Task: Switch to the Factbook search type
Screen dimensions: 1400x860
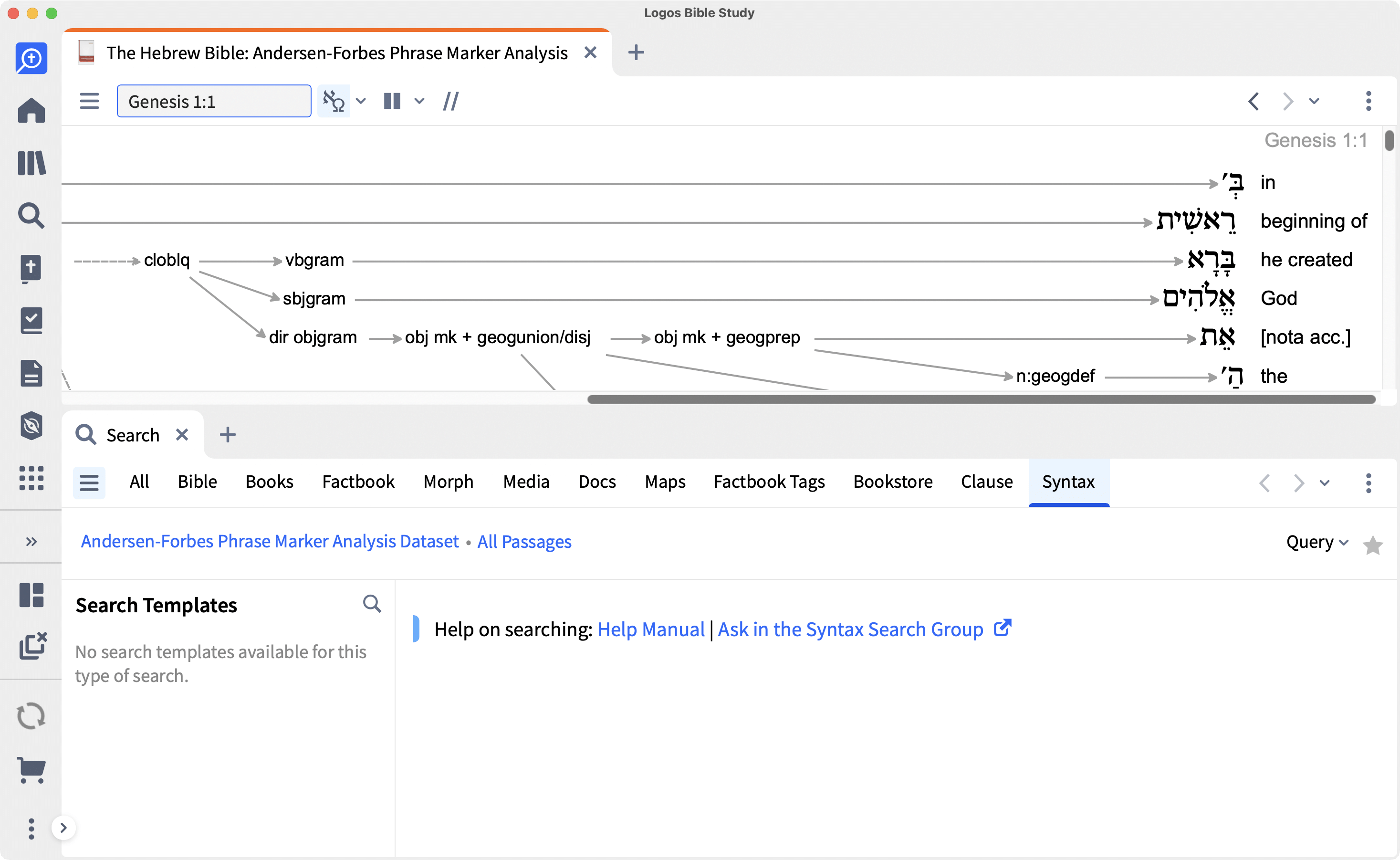Action: [x=358, y=482]
